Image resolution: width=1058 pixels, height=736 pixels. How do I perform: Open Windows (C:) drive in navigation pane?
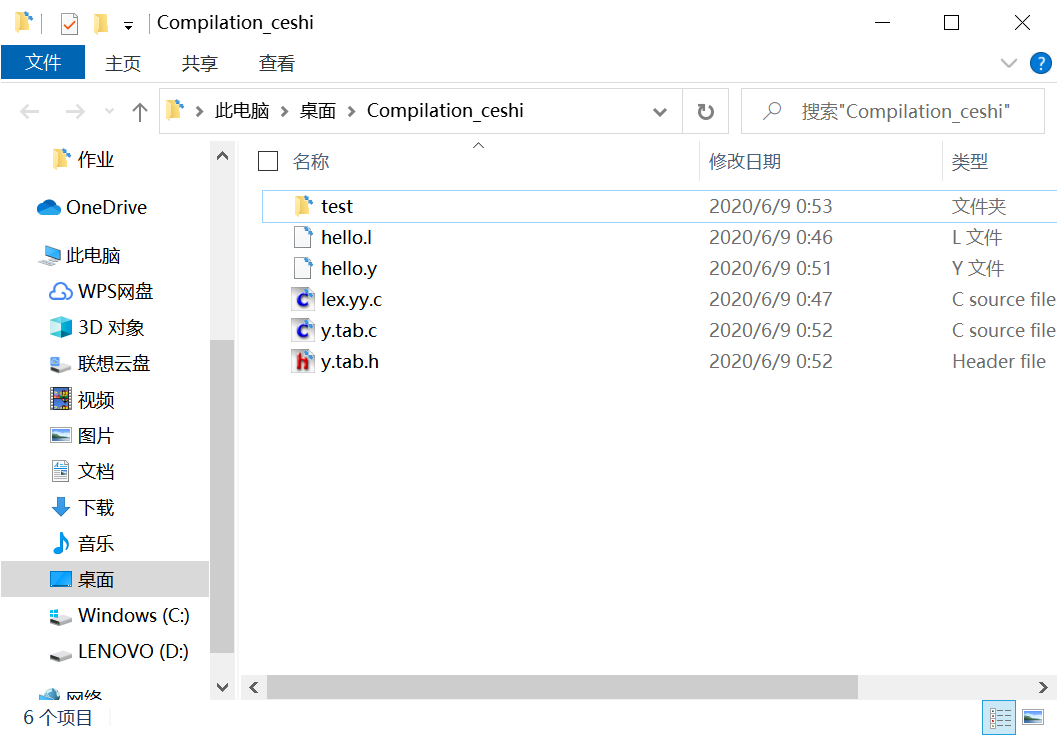pos(119,615)
